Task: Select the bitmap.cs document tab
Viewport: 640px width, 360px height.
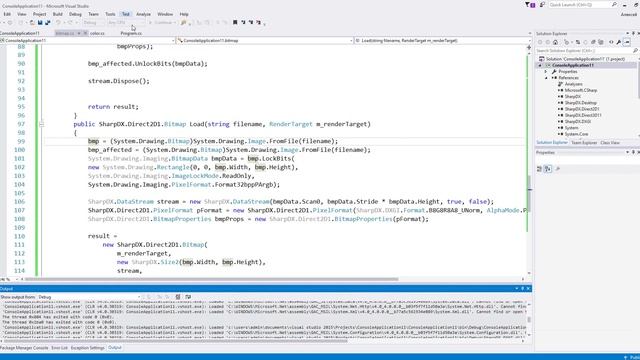Action: 64,33
